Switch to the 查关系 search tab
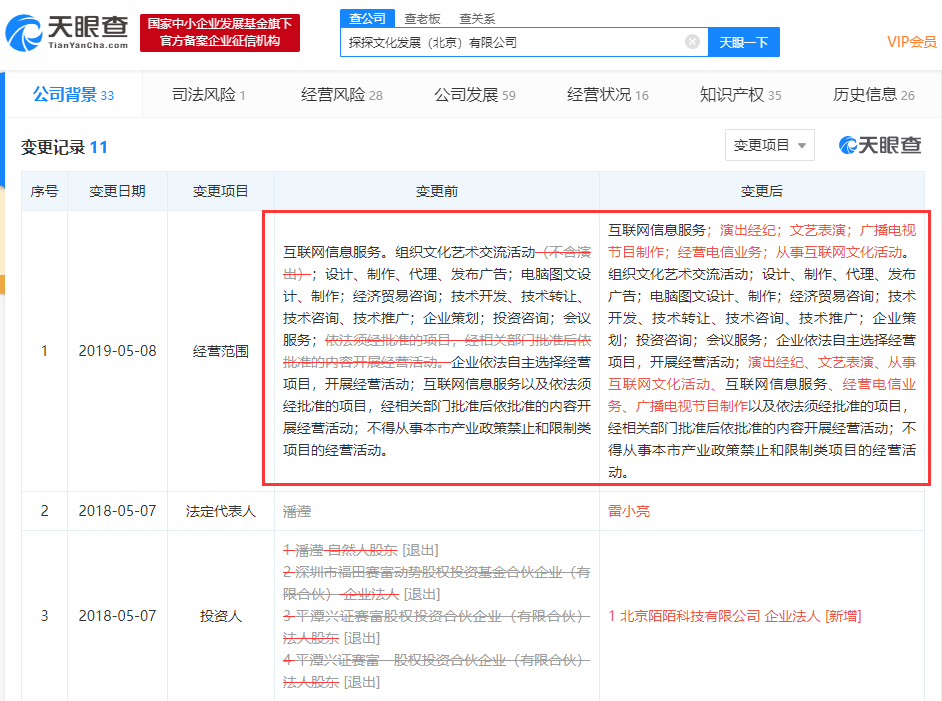This screenshot has width=942, height=701. pos(478,18)
